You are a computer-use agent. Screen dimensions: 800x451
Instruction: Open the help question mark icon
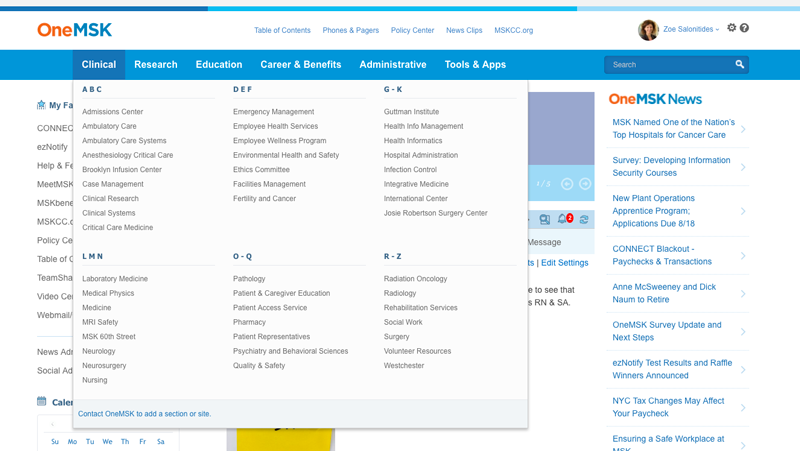pos(744,28)
